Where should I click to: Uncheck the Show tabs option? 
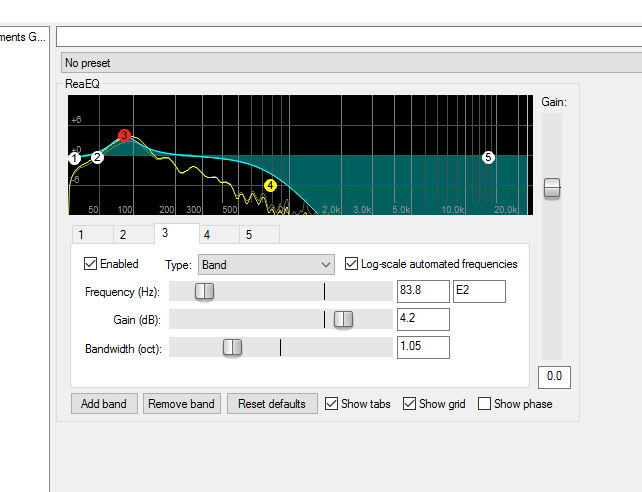click(332, 404)
